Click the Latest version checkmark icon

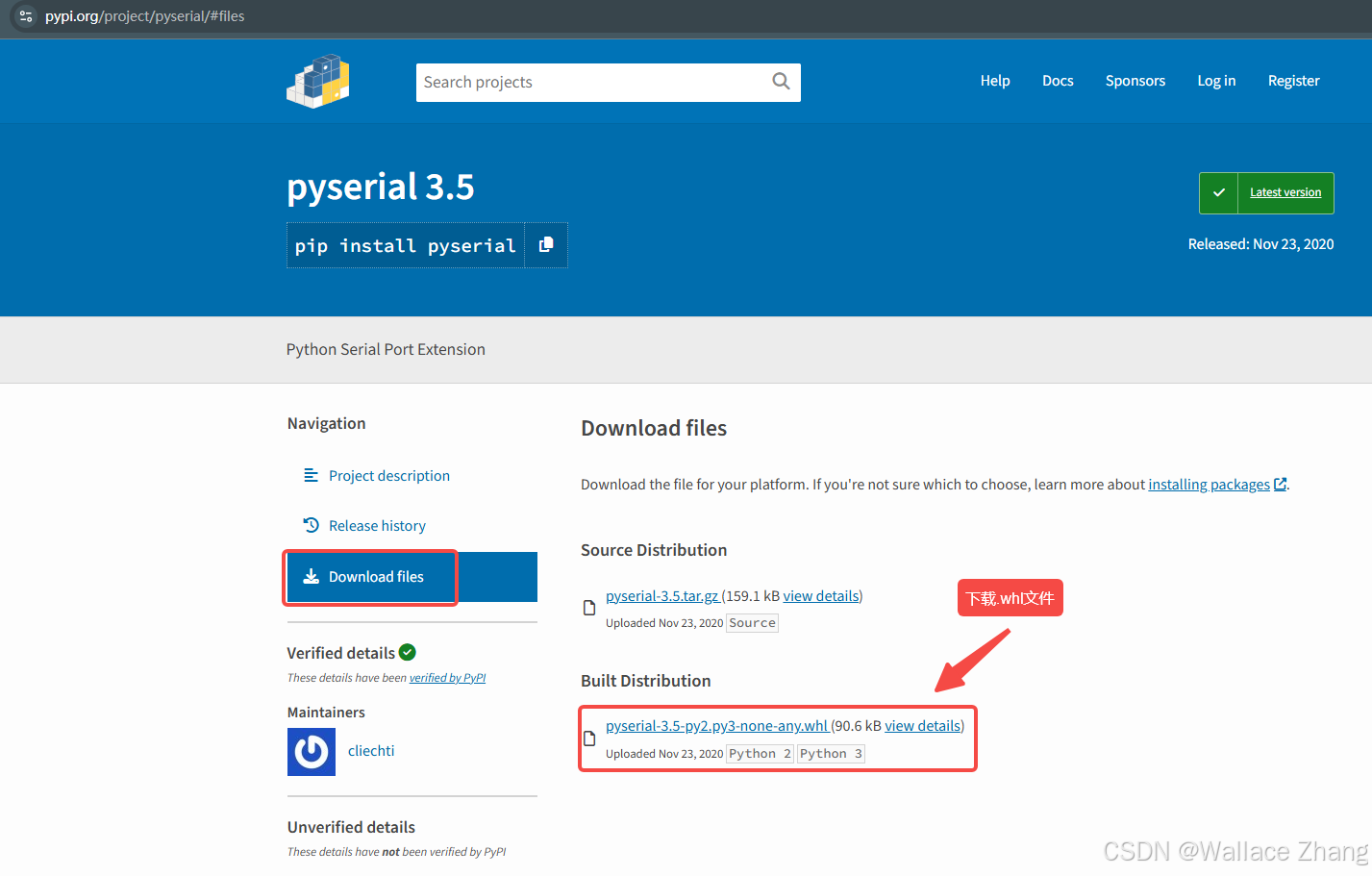[x=1218, y=193]
